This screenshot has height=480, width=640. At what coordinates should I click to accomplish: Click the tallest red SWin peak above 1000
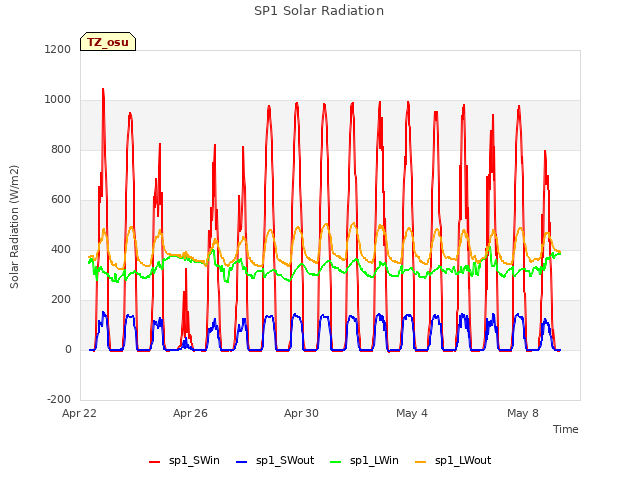pos(103,89)
